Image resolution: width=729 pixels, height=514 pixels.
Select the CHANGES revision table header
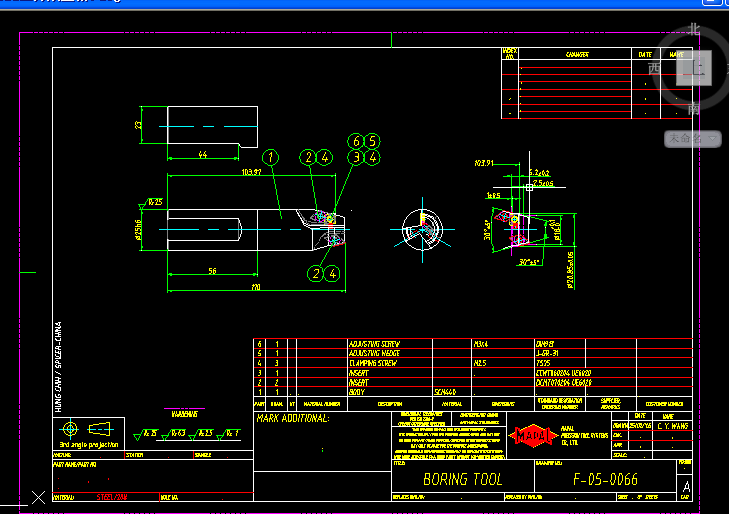pyautogui.click(x=577, y=55)
